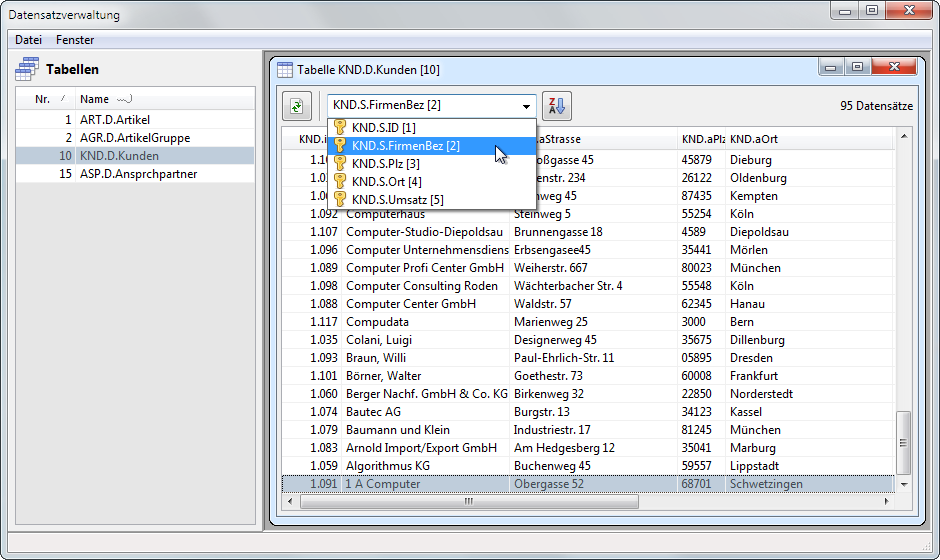
Task: Click the table icon in the Tabelle KND.D.Kunden title bar
Action: tap(285, 70)
